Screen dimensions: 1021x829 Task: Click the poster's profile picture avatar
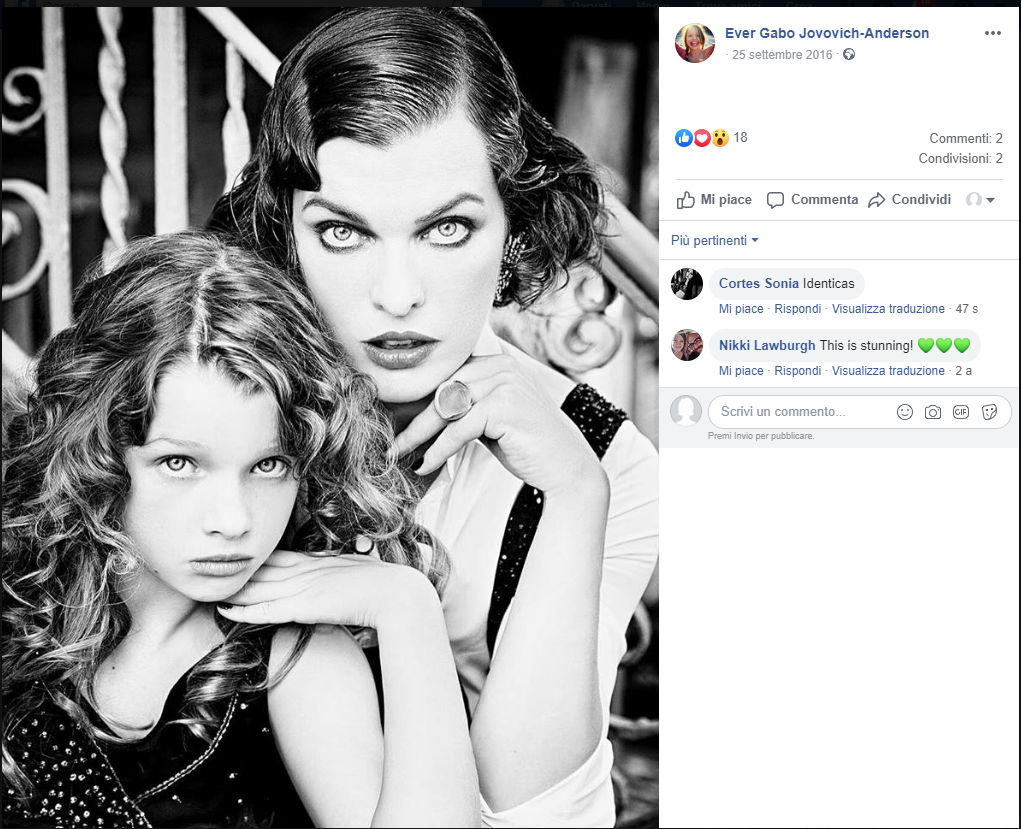pos(695,43)
